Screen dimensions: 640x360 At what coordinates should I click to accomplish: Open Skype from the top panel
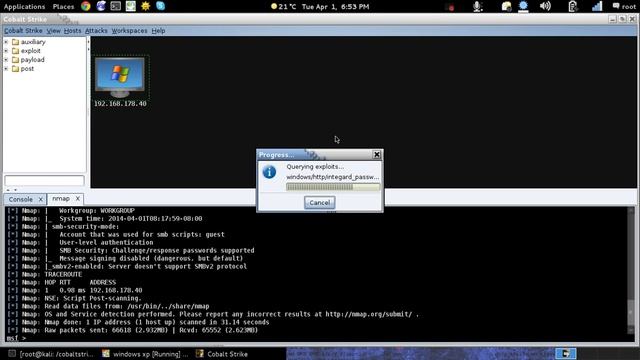pos(160,6)
